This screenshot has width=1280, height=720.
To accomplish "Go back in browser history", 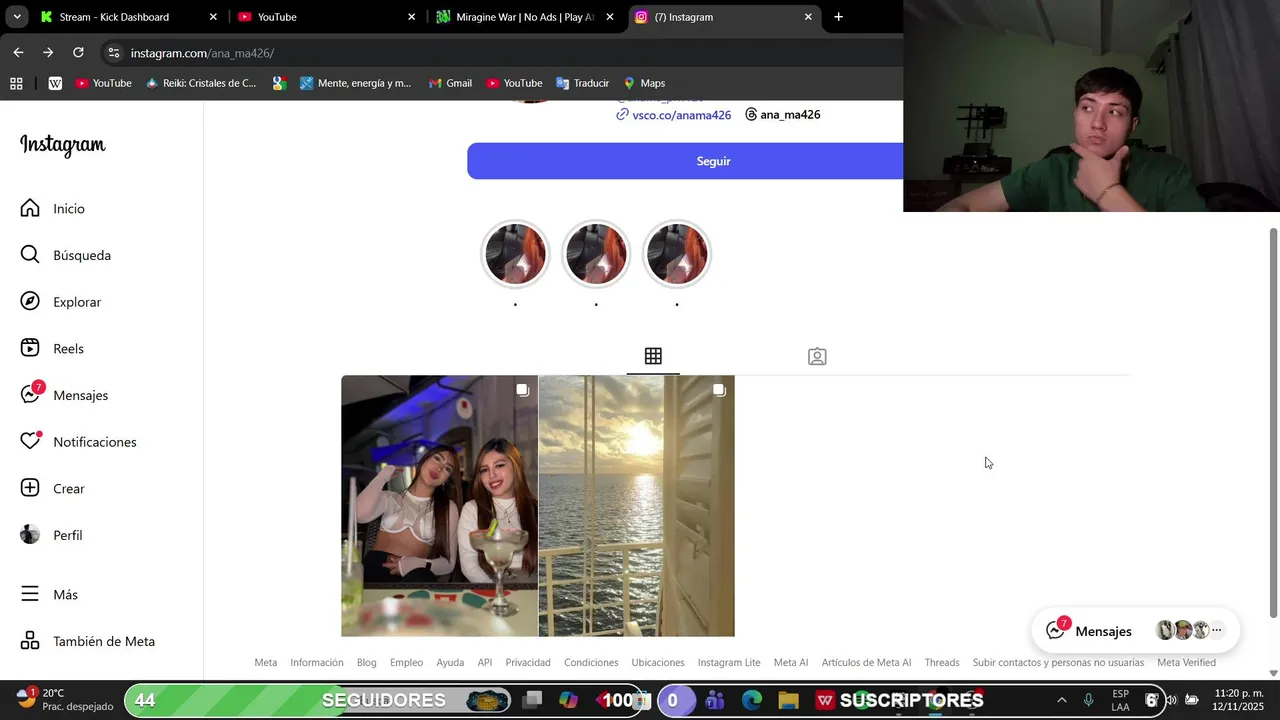I will [x=18, y=53].
